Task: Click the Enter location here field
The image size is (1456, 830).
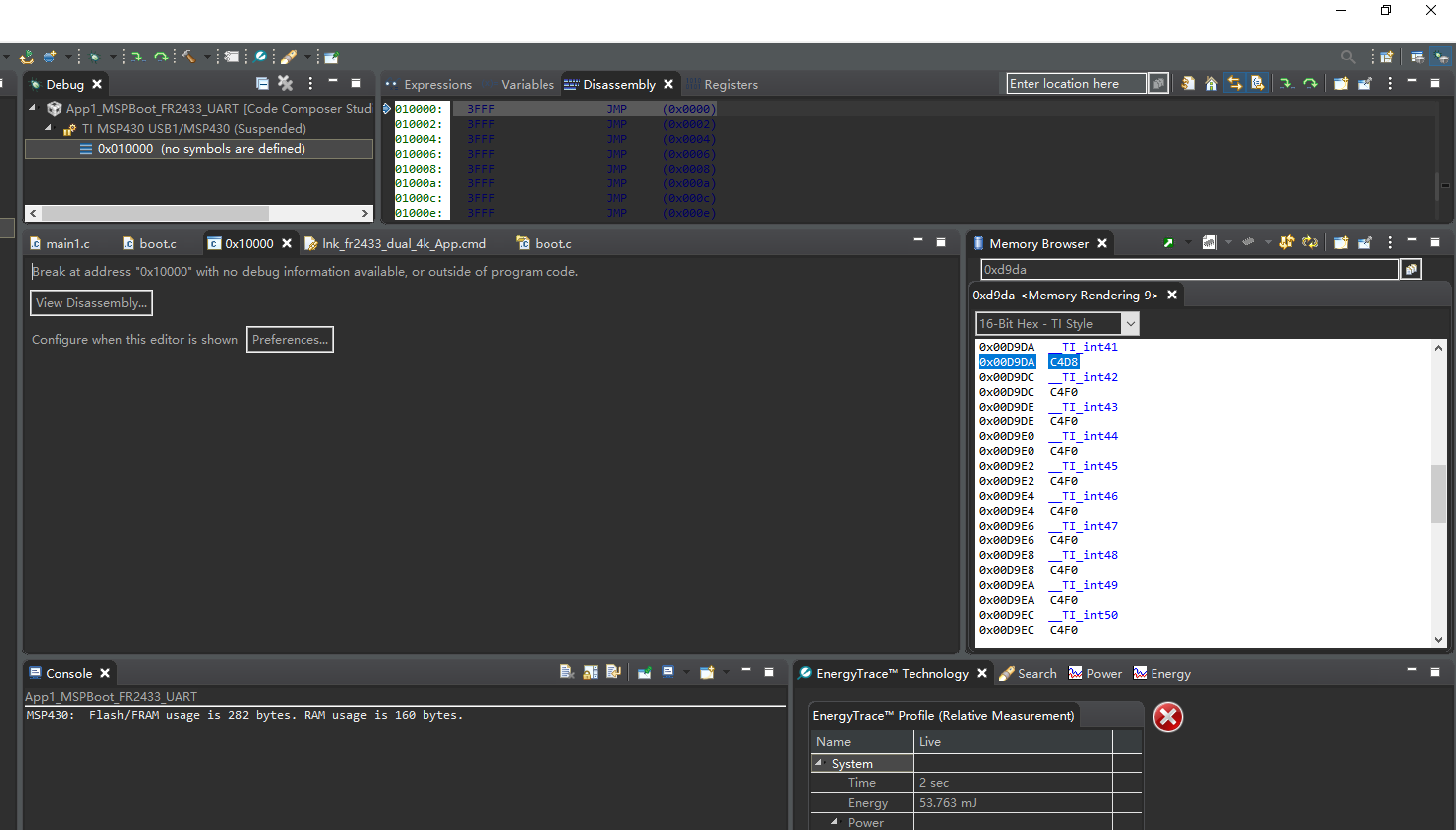Action: (x=1076, y=84)
